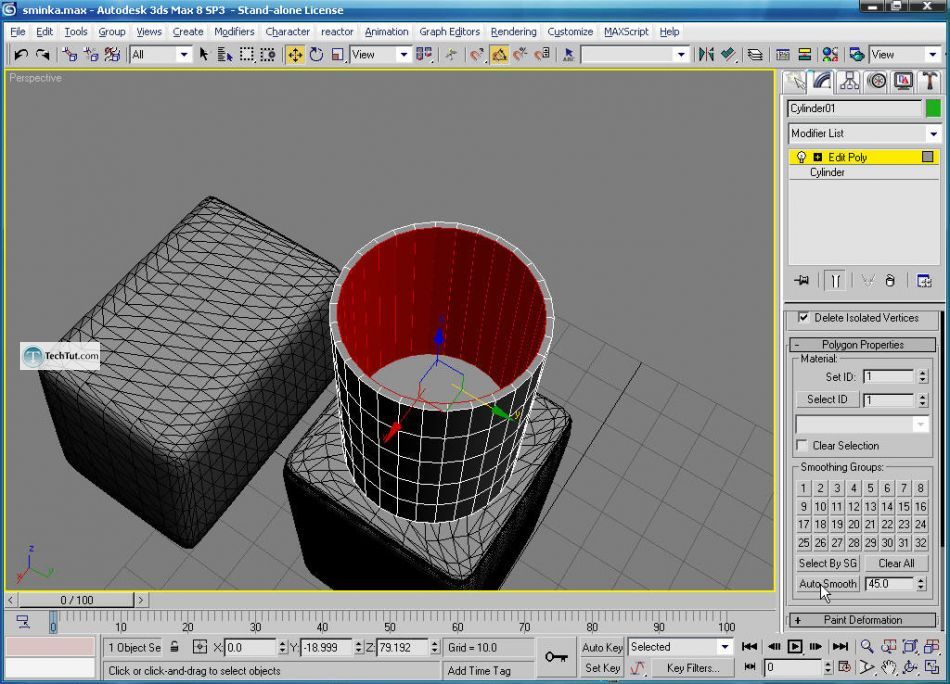
Task: Expand the Edit Poly sub-object tree
Action: point(817,157)
